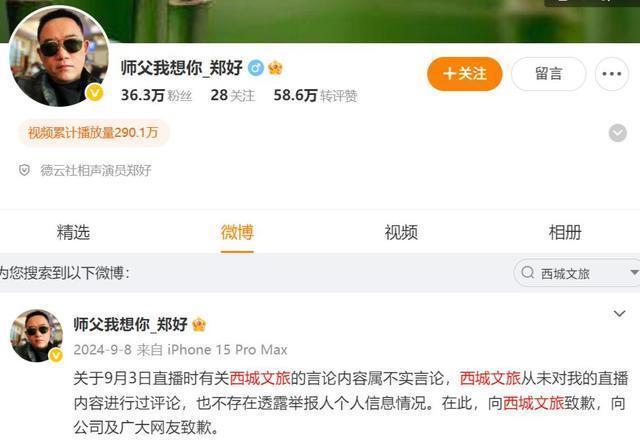Click the blue male gender icon
Image resolution: width=640 pixels, height=440 pixels.
(x=256, y=68)
